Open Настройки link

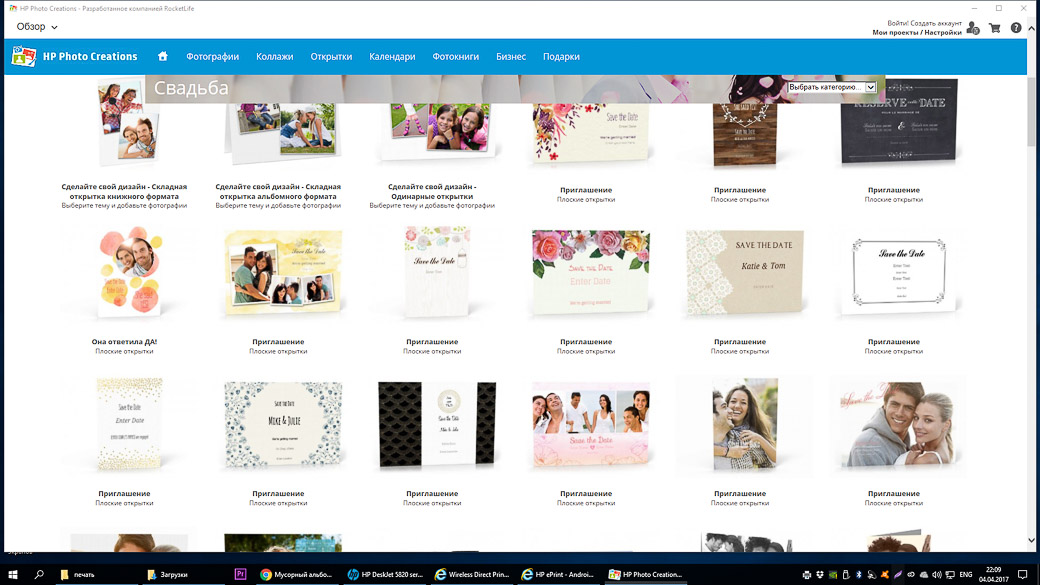(943, 32)
